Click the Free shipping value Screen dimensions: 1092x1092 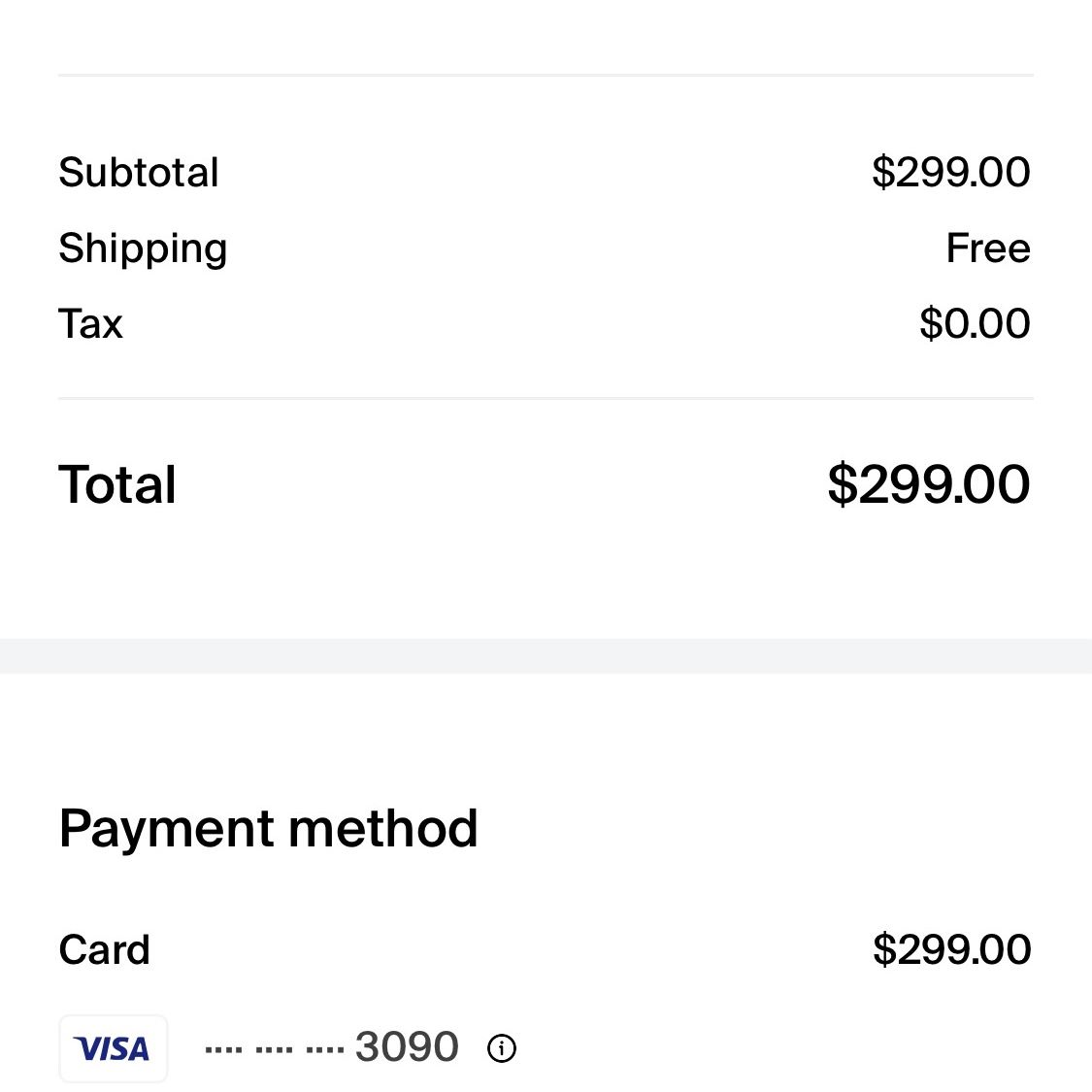pyautogui.click(x=988, y=248)
